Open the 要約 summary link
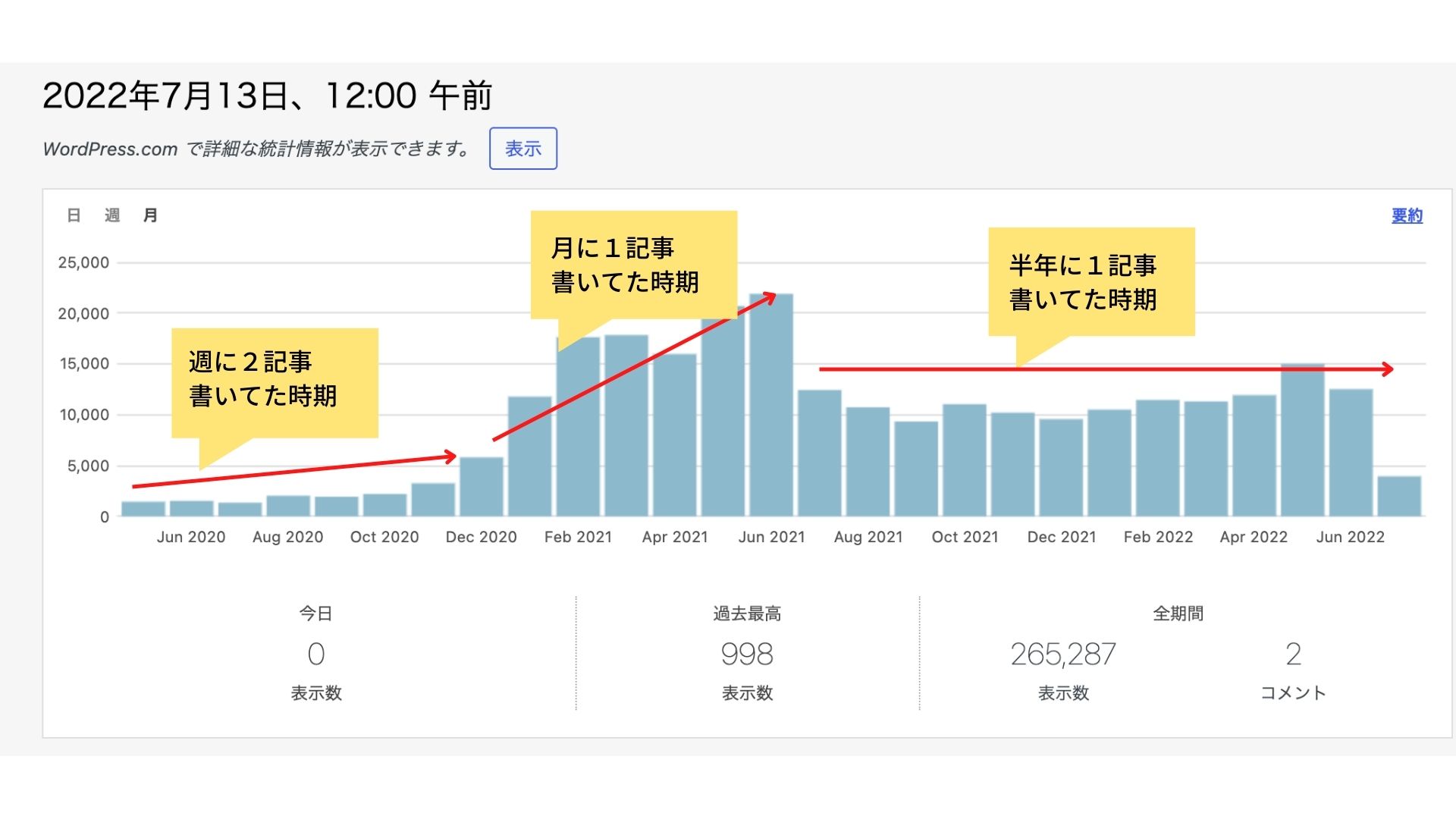Viewport: 1456px width, 819px height. pos(1407,216)
